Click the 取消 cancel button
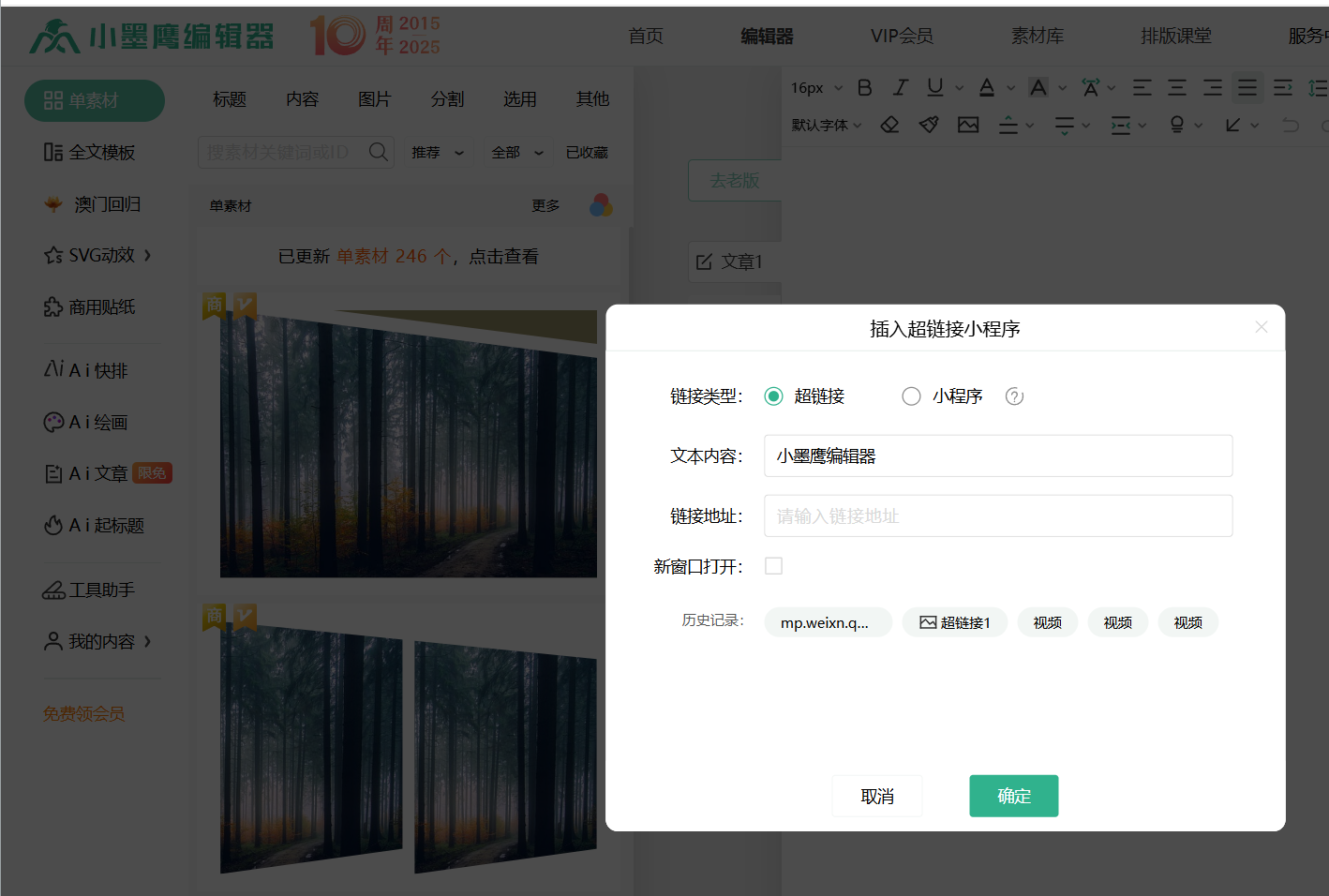 pyautogui.click(x=877, y=796)
